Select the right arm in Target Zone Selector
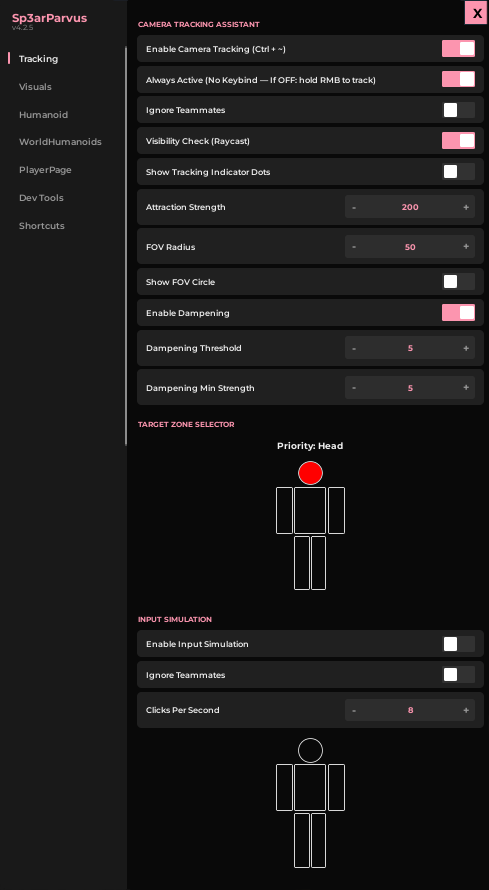The image size is (489, 890). 336,510
